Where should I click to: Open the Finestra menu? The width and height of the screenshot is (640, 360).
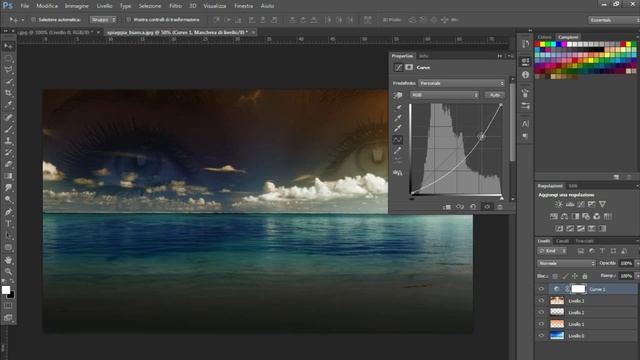[x=244, y=6]
